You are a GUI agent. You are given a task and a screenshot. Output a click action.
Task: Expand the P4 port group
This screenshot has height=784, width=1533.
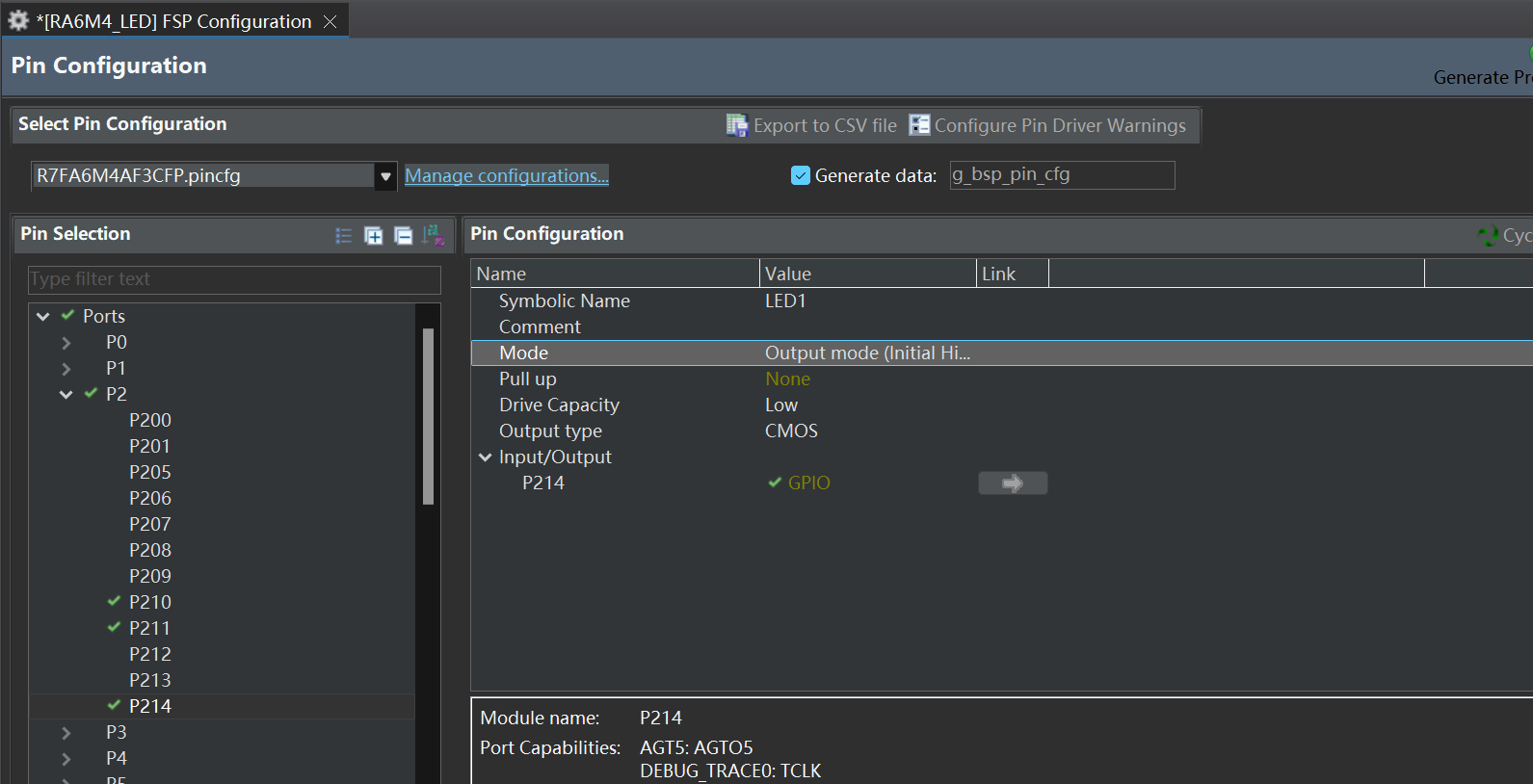(x=66, y=758)
